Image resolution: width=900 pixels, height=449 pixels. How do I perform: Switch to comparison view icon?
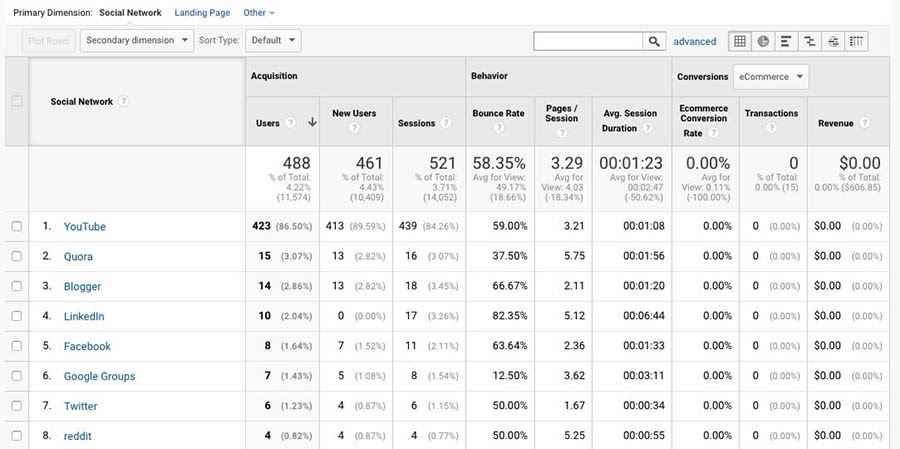810,41
